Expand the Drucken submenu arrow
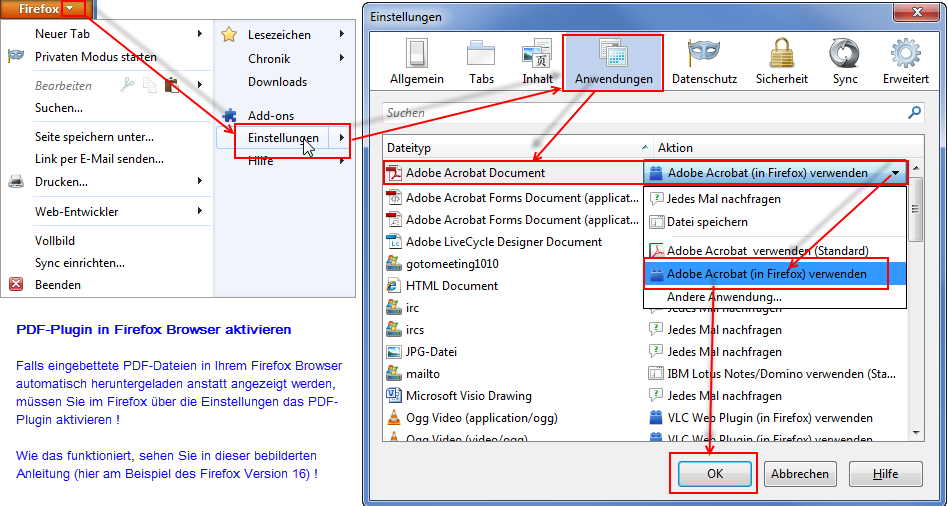The image size is (948, 506). [200, 180]
